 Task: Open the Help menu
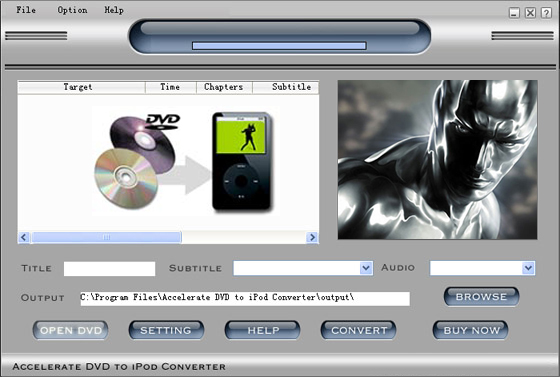tap(114, 10)
